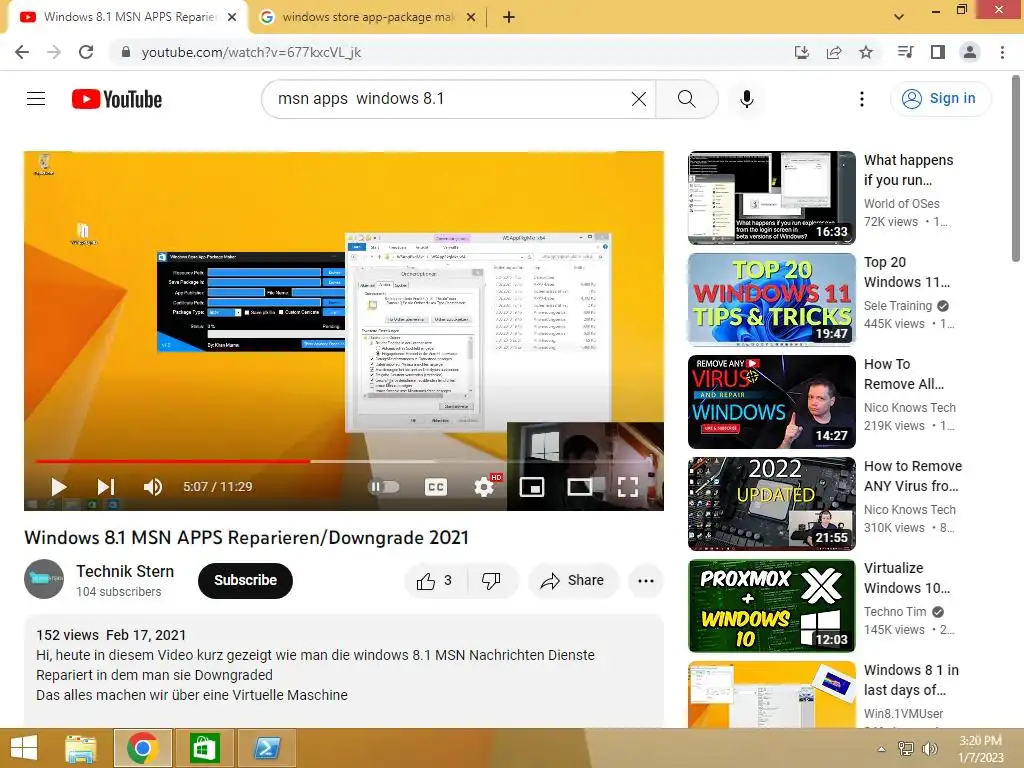1024x768 pixels.
Task: Toggle closed captions CC
Action: coord(436,487)
